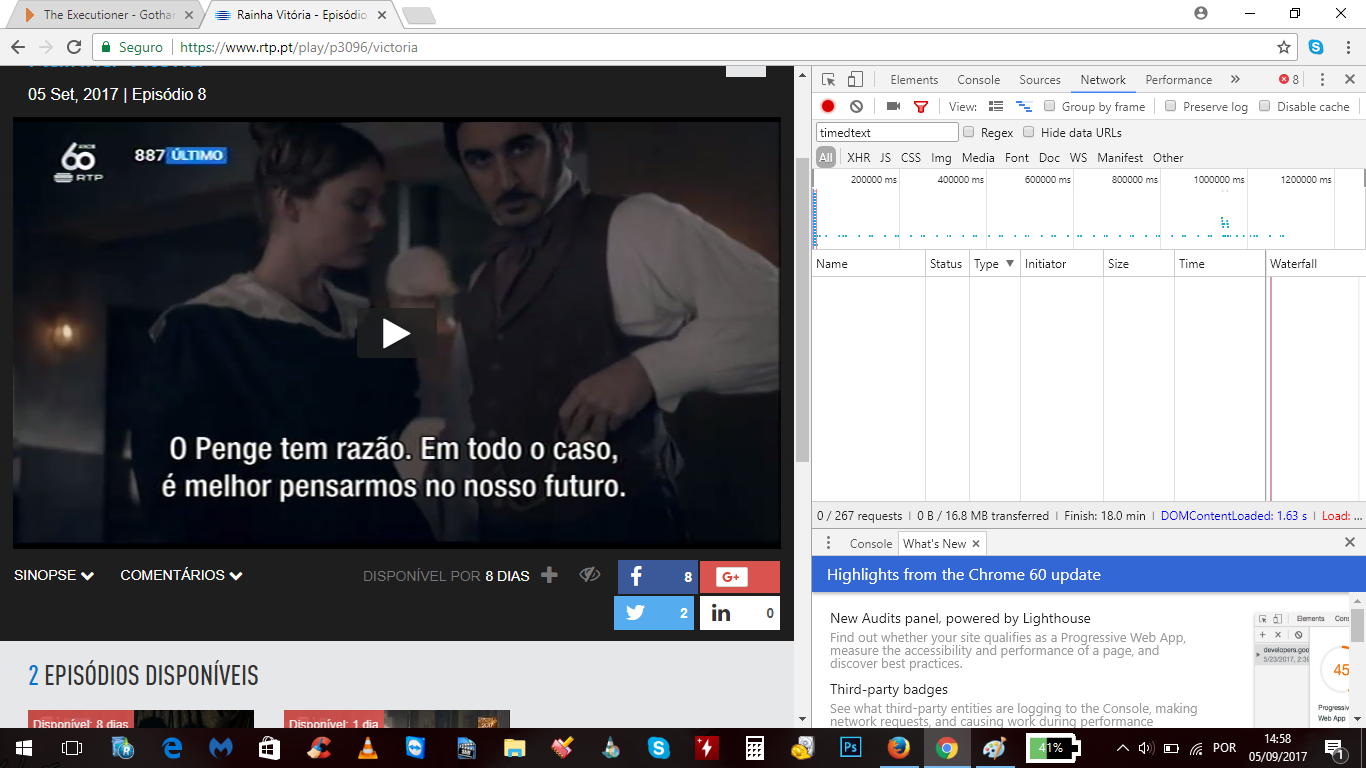Screen dimensions: 1366x768
Task: Expand the COMENTÁRIOS section
Action: [182, 575]
